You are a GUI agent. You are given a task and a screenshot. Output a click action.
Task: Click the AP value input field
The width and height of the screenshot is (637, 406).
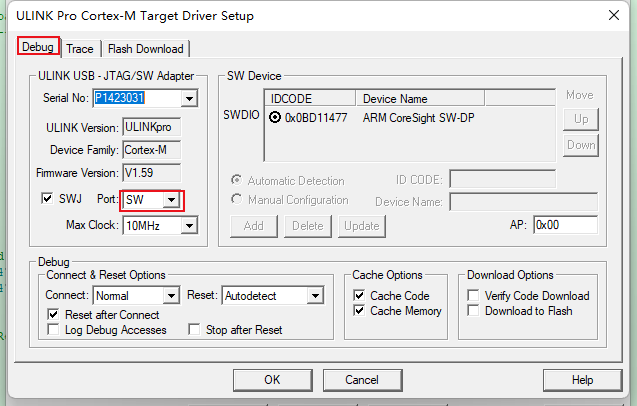pyautogui.click(x=564, y=225)
